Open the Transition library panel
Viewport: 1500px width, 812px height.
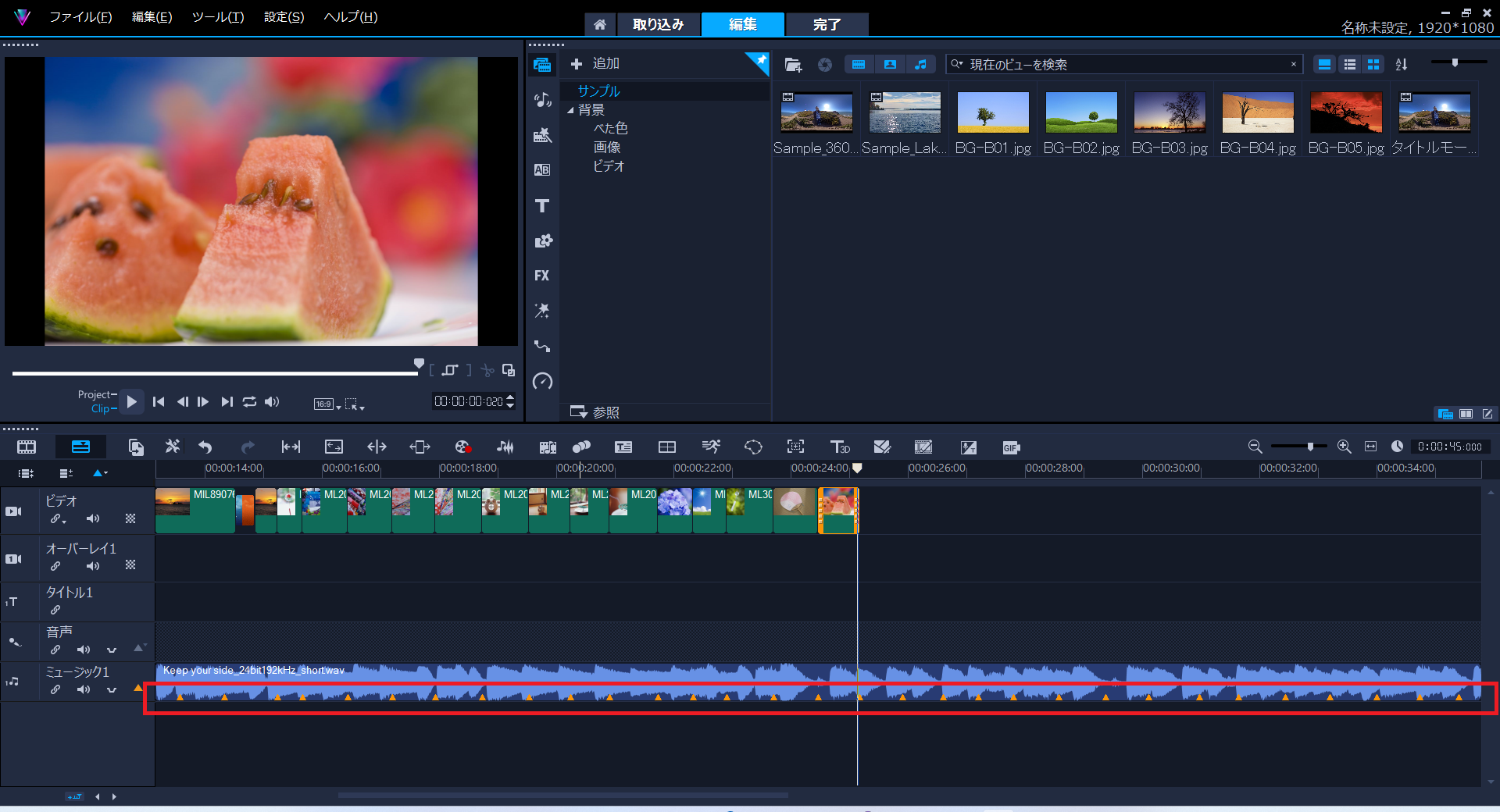point(541,169)
